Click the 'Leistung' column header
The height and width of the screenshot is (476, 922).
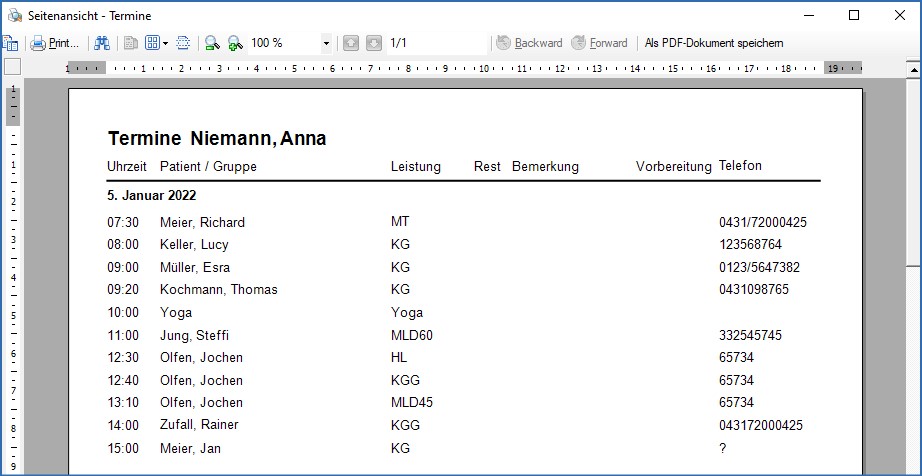(x=415, y=167)
